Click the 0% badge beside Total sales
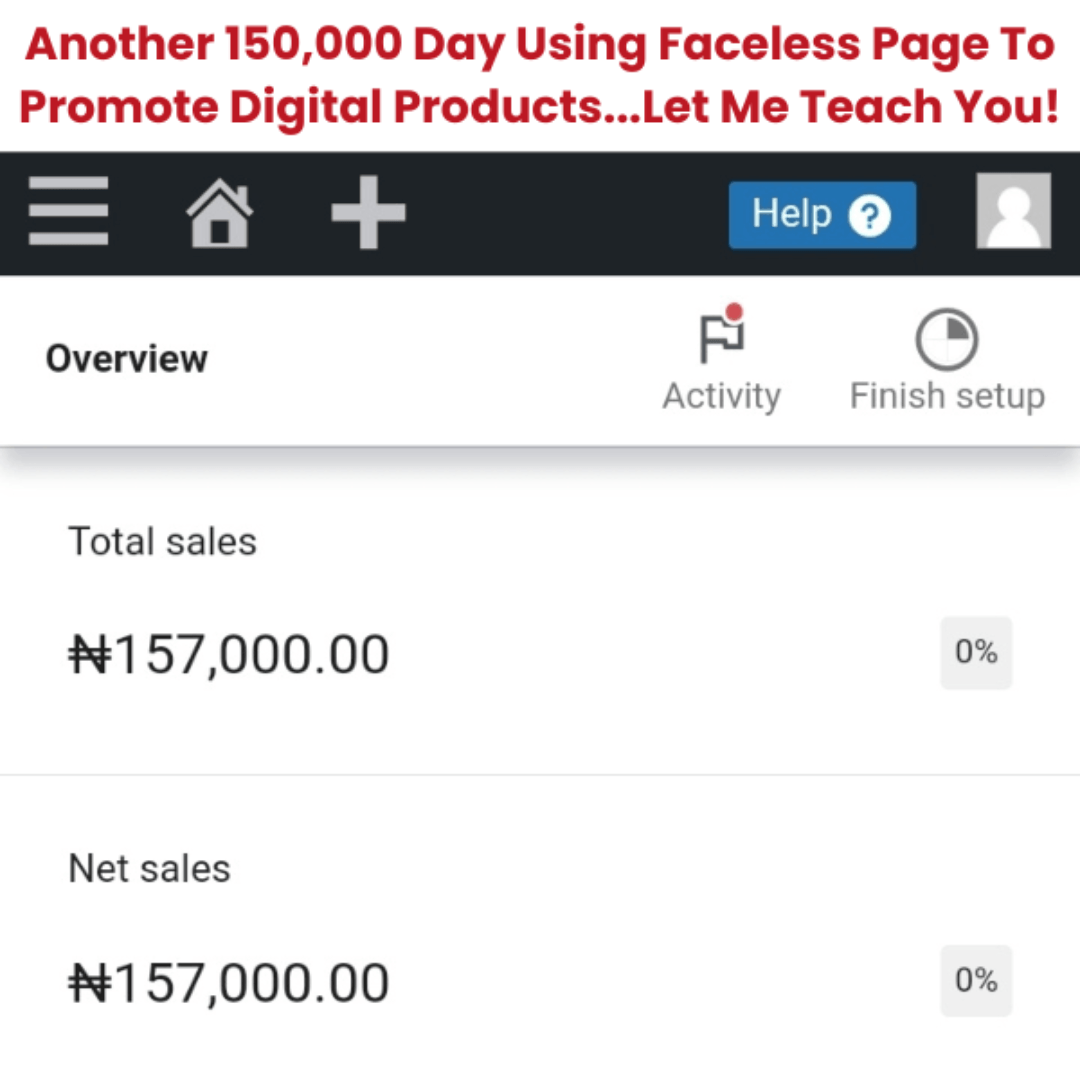The image size is (1080, 1080). click(x=976, y=653)
